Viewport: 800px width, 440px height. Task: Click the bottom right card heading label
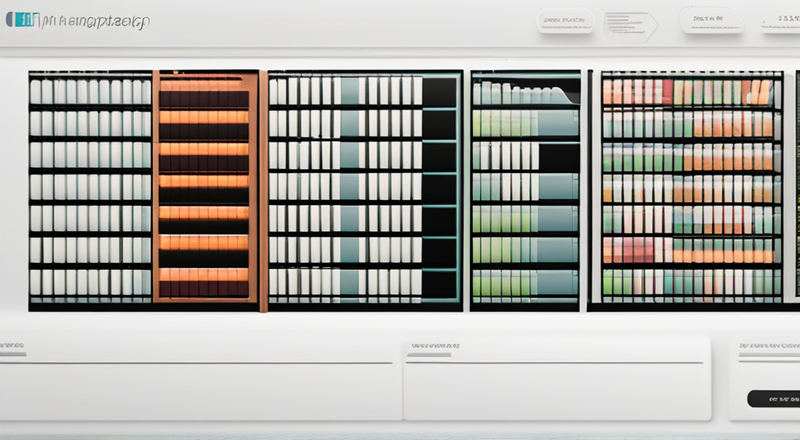pyautogui.click(x=769, y=346)
